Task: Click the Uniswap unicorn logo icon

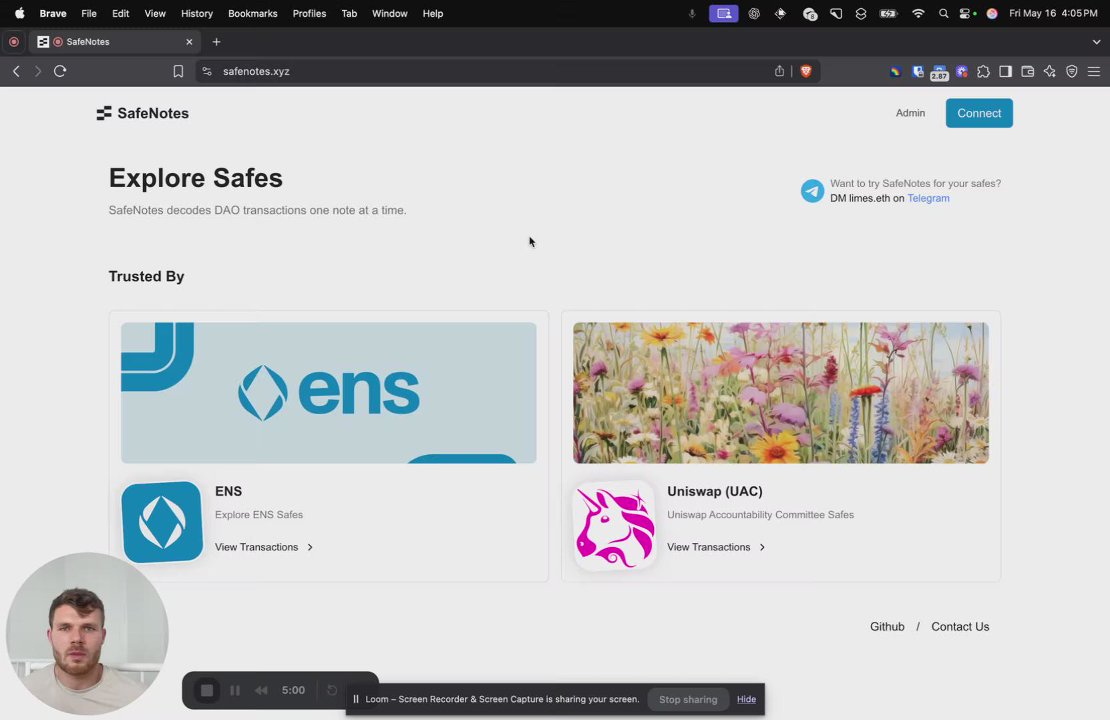Action: (x=614, y=525)
